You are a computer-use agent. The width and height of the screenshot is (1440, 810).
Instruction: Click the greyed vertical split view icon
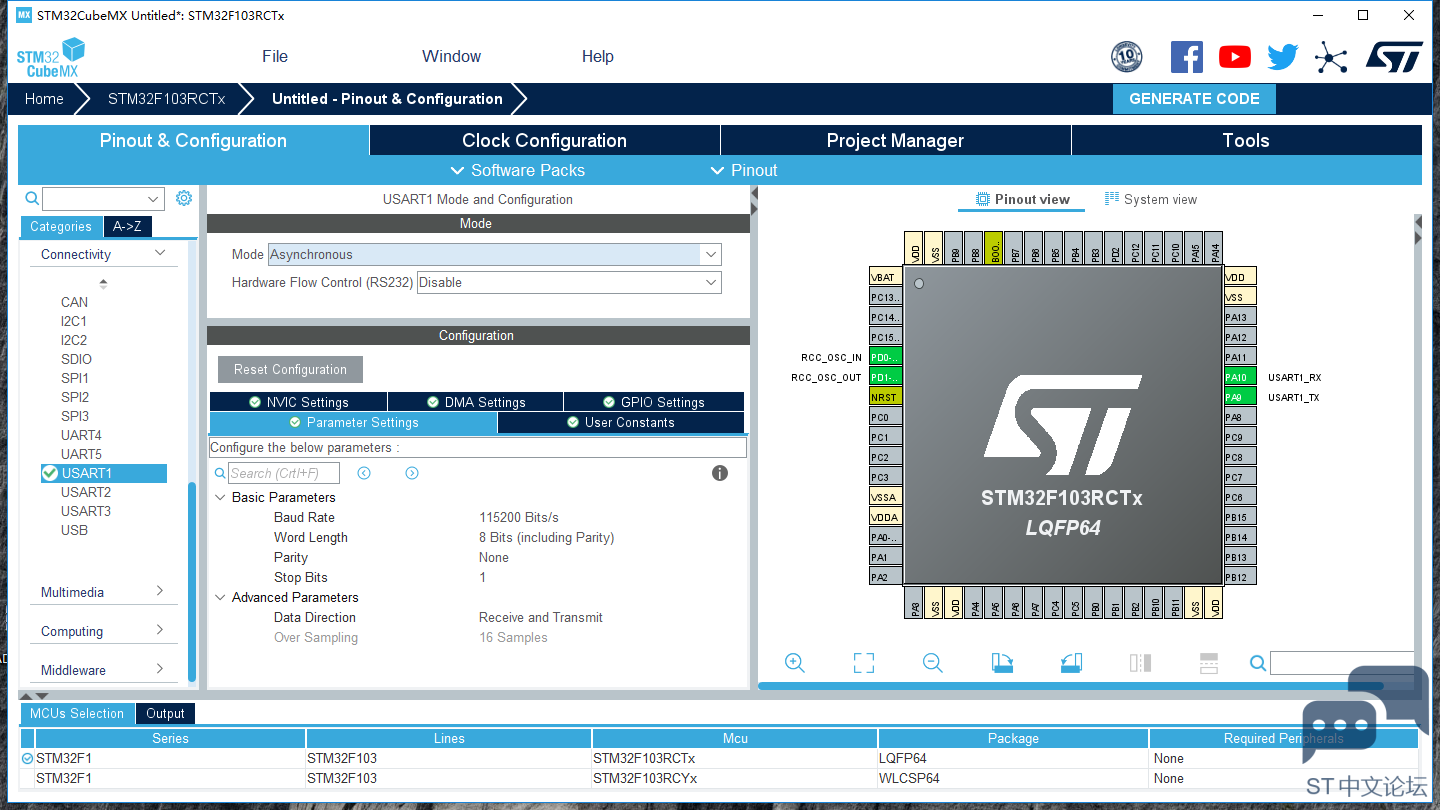coord(1140,663)
